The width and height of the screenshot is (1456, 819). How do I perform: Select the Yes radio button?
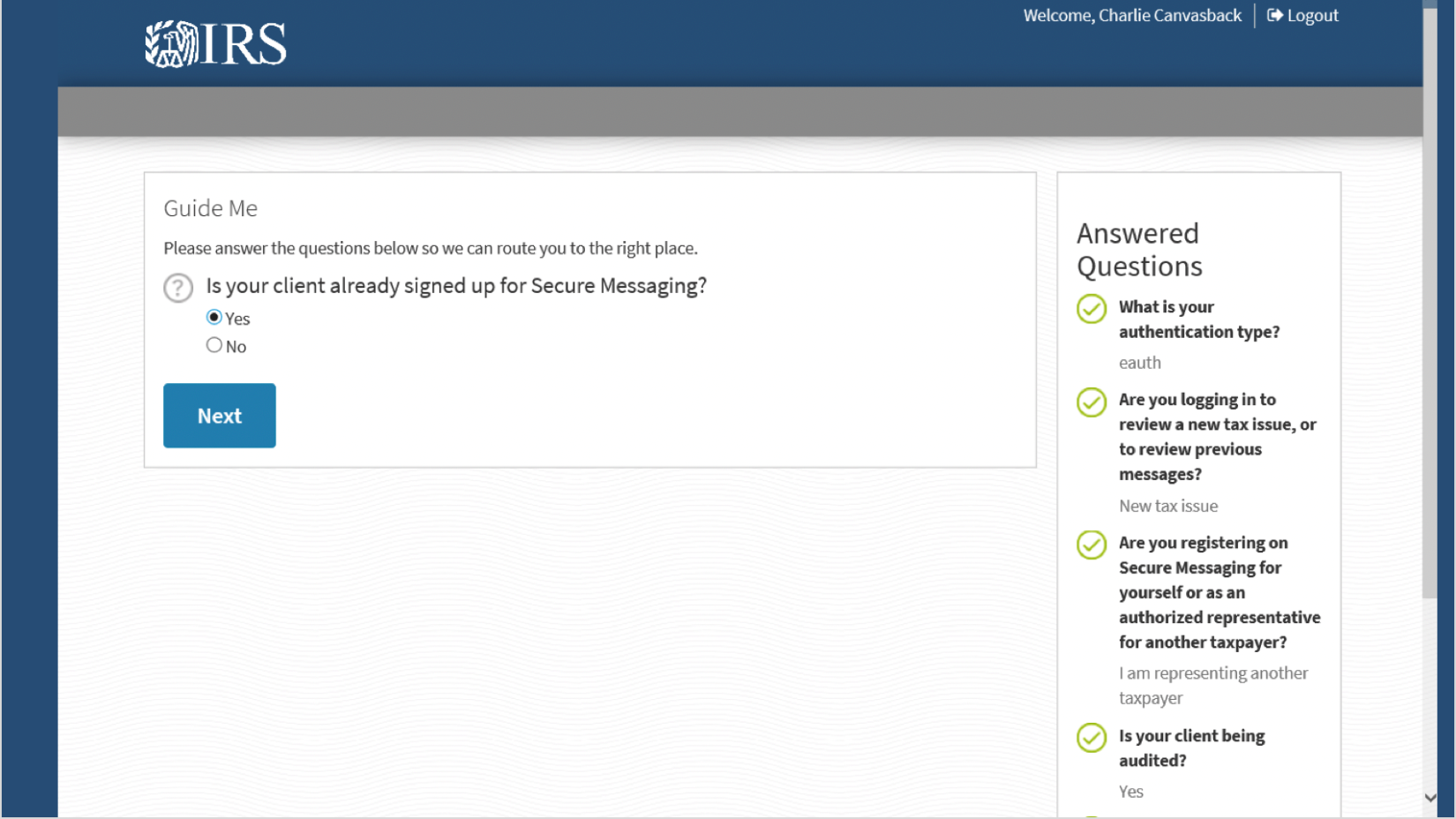point(214,317)
